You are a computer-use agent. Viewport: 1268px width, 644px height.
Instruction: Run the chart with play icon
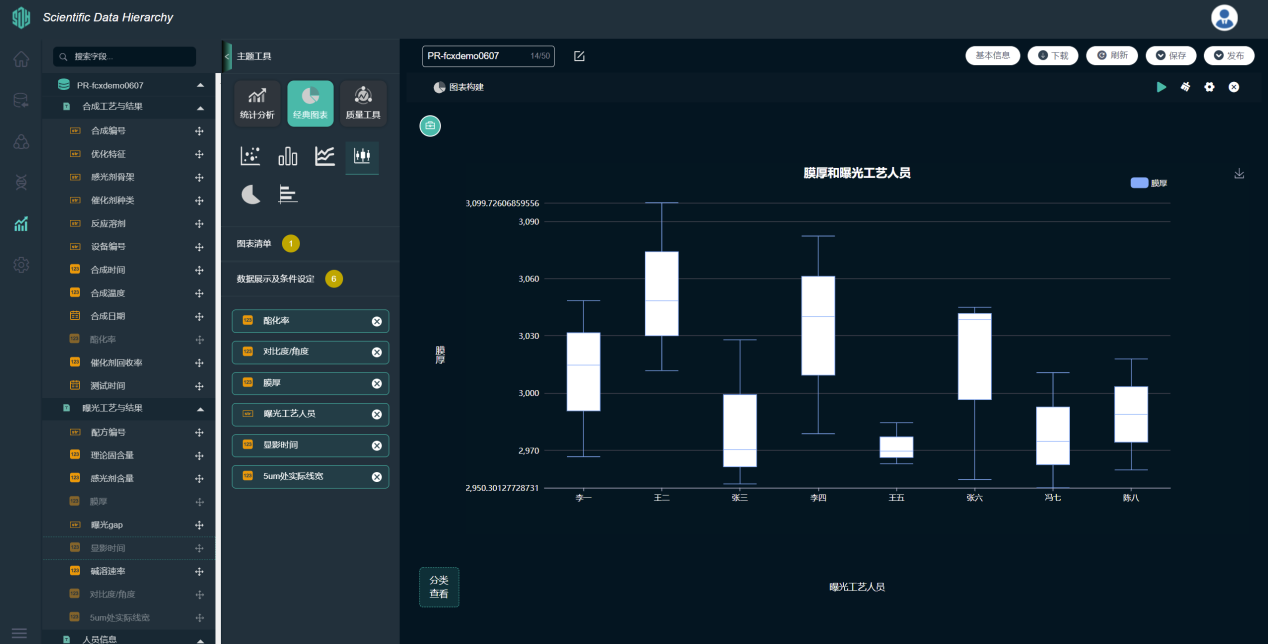point(1161,87)
